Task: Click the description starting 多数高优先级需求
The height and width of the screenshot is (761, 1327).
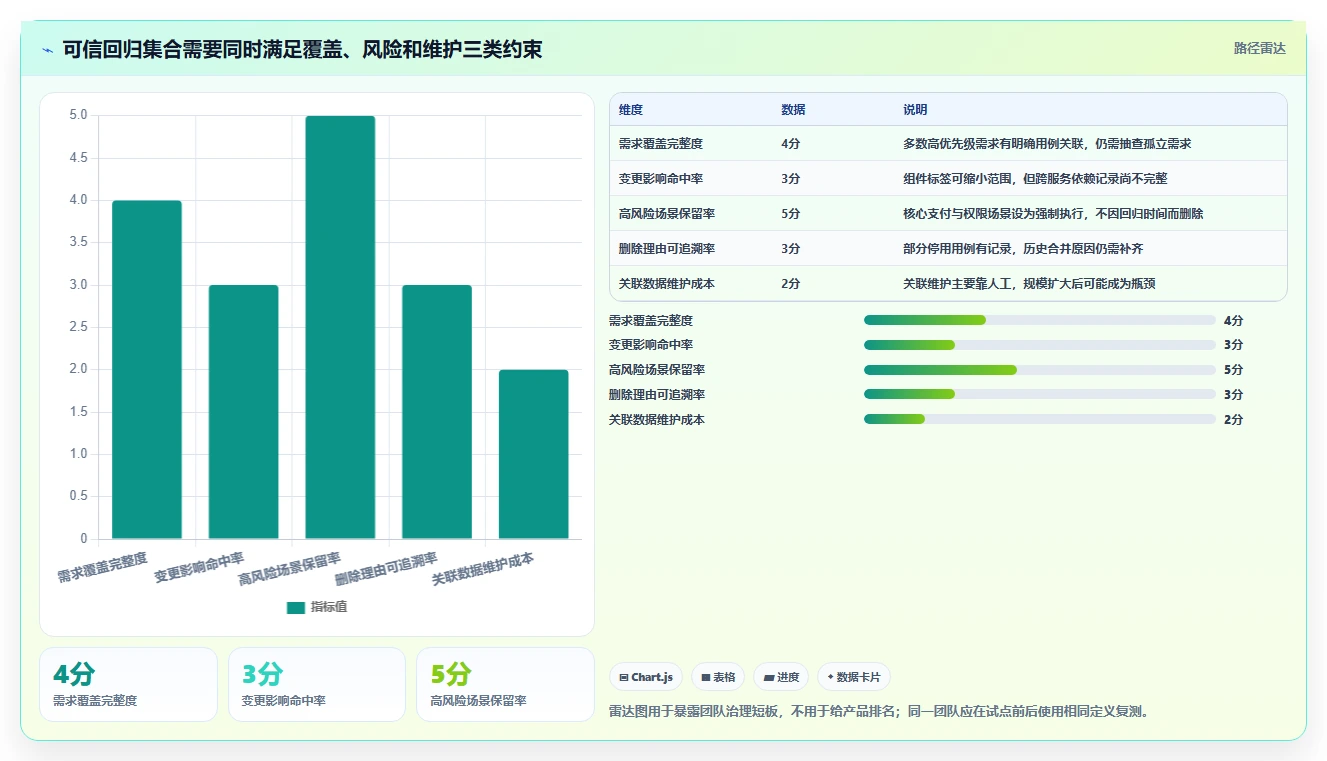Action: [1047, 144]
